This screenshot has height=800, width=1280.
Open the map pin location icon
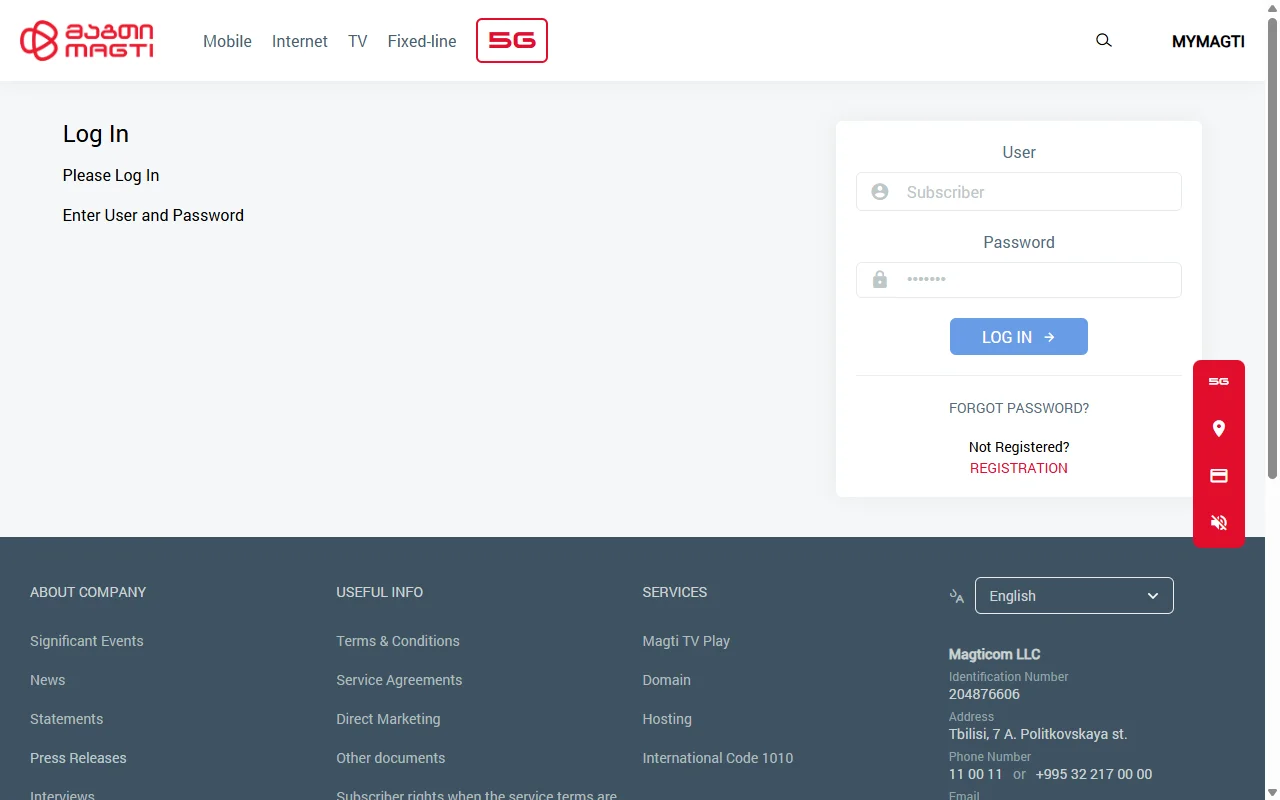point(1219,429)
